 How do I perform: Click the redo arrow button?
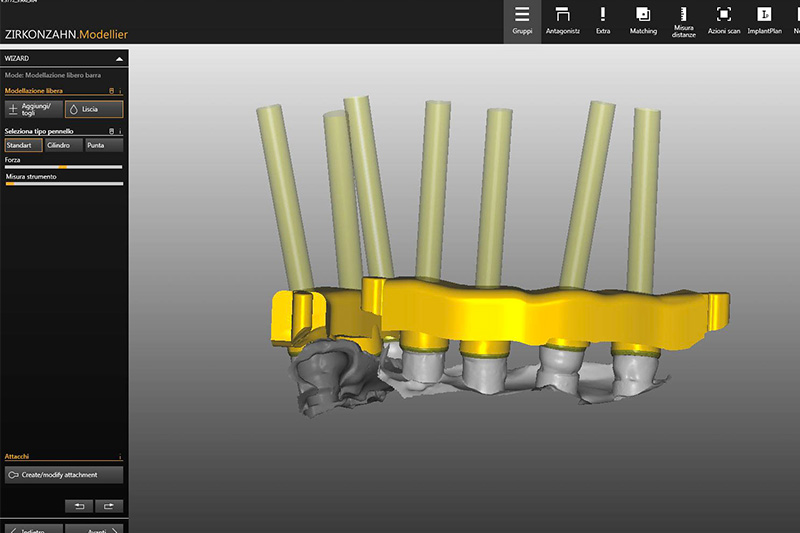[x=109, y=506]
